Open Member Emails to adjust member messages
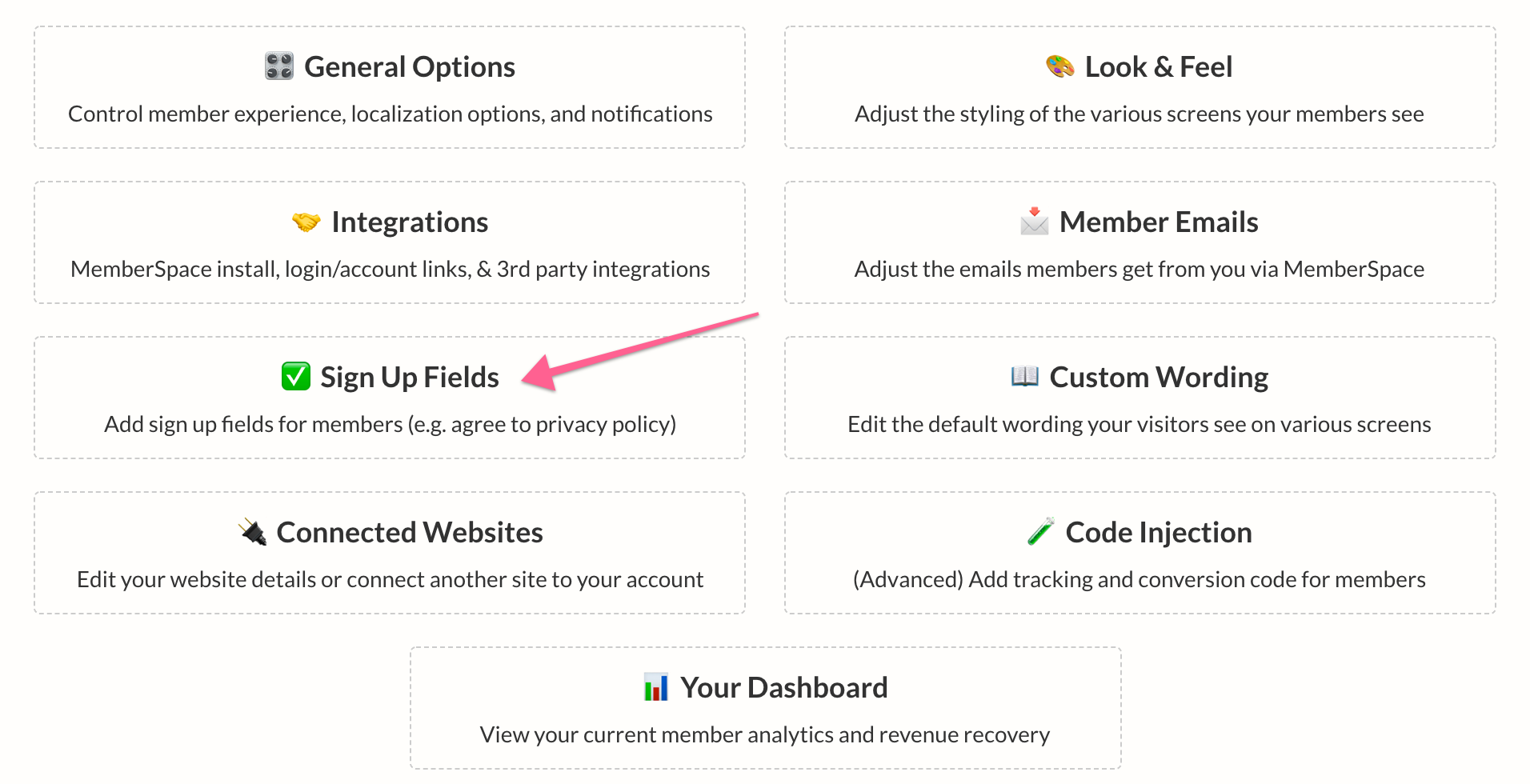The image size is (1530, 784). coord(1140,242)
